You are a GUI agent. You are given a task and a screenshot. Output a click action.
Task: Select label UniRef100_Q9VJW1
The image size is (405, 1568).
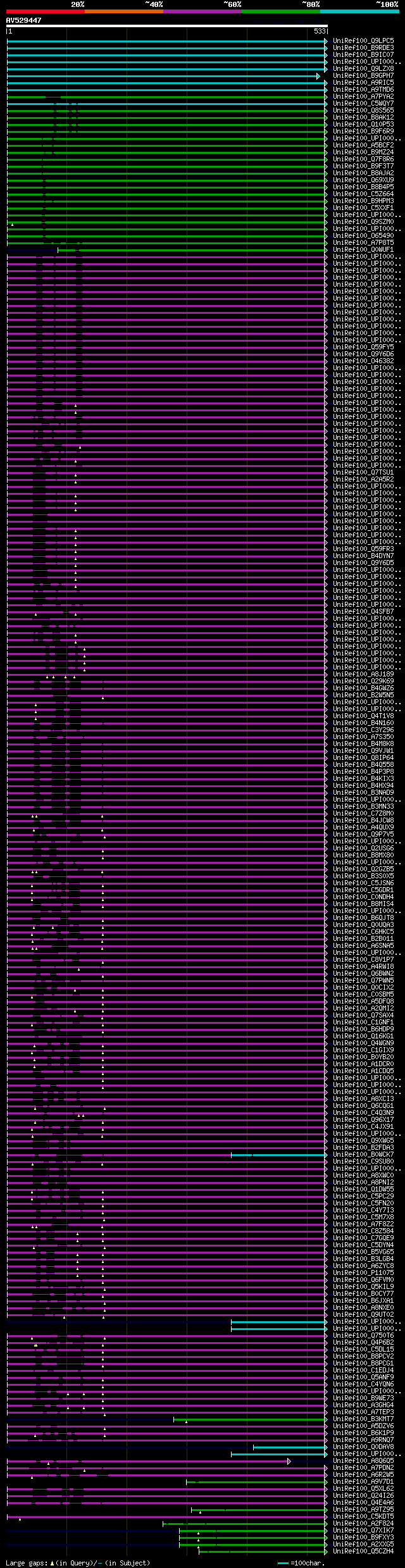click(363, 750)
